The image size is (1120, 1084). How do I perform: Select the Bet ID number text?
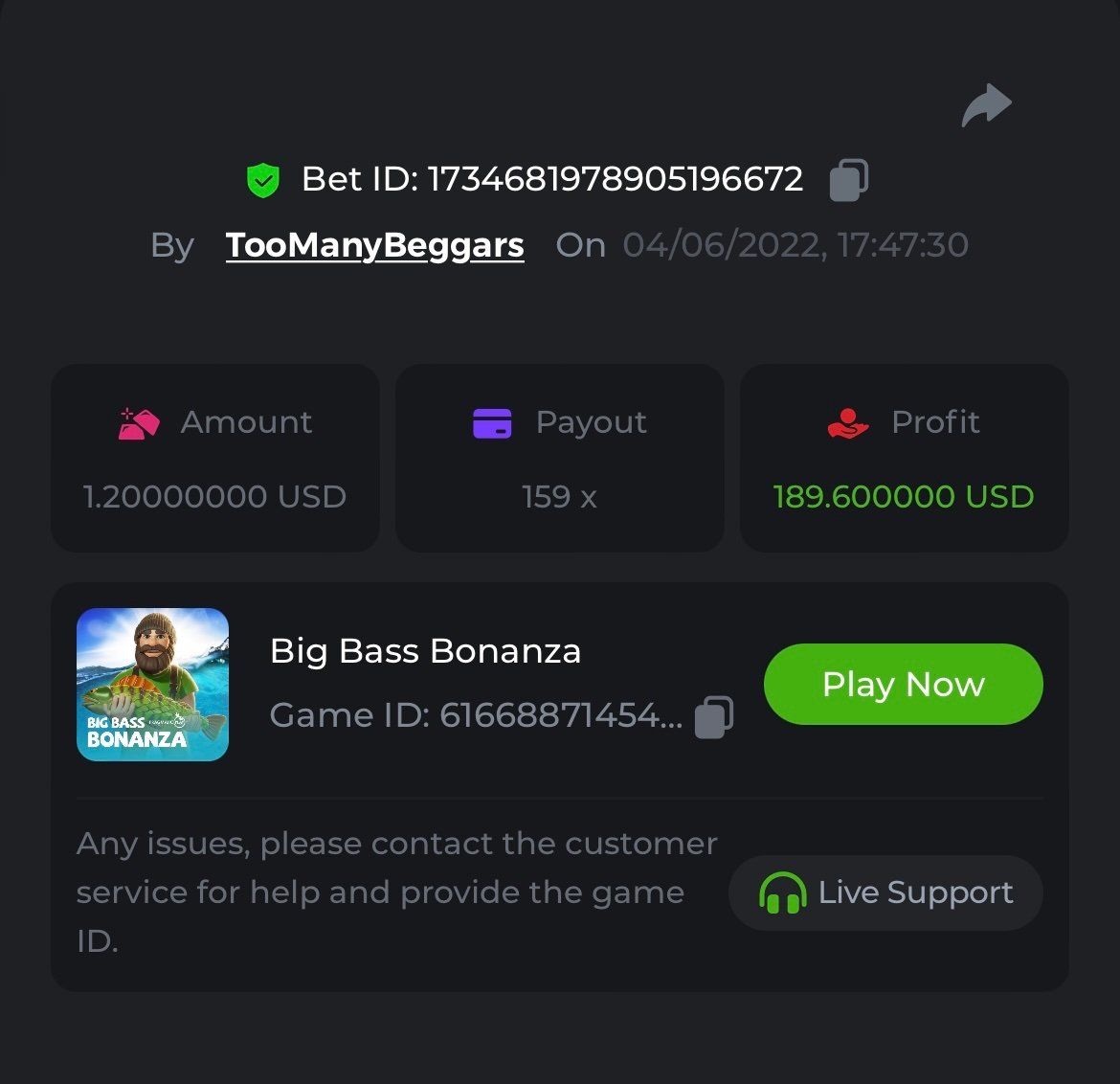615,179
